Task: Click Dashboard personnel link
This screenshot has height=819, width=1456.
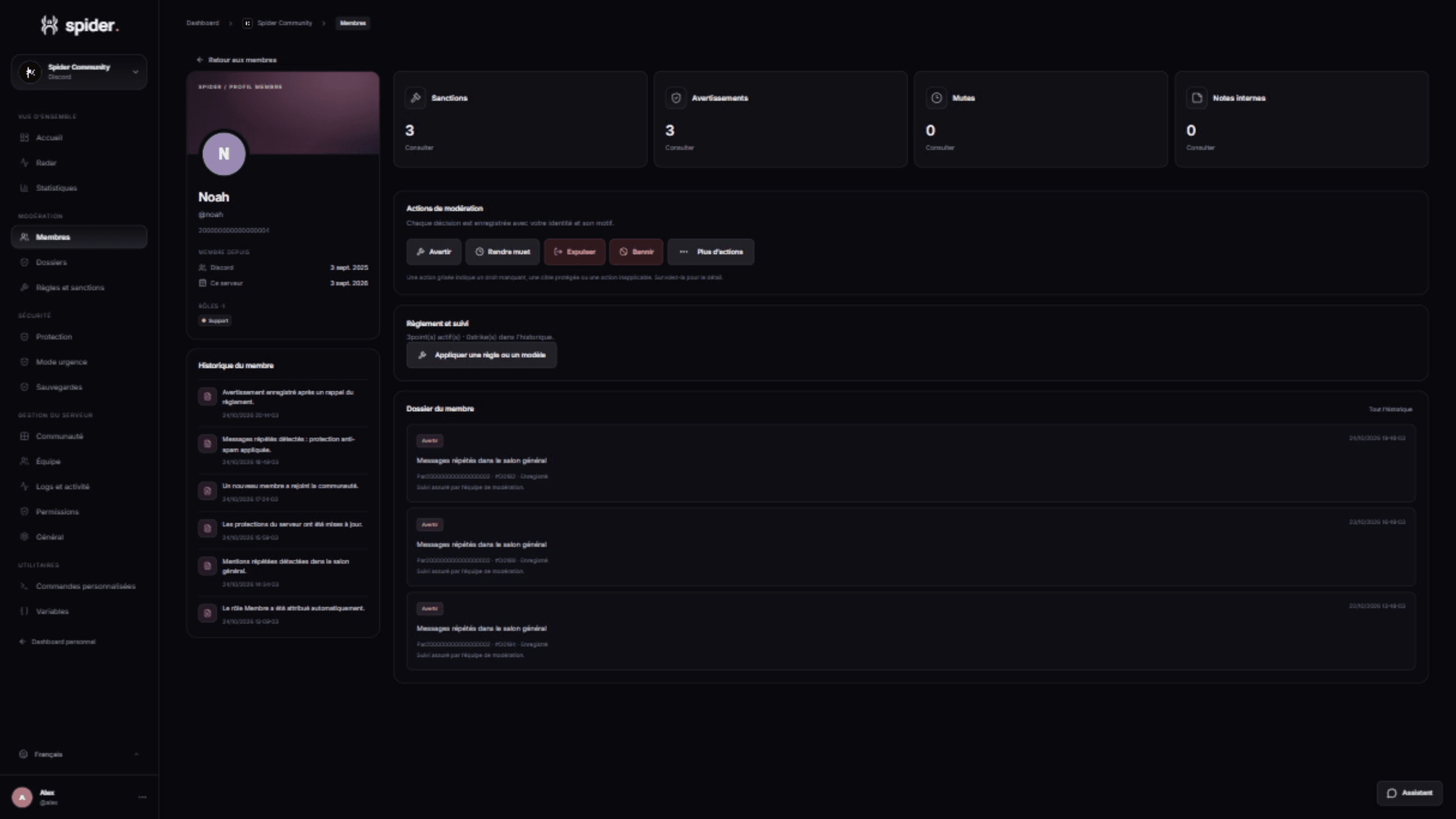Action: (x=57, y=642)
